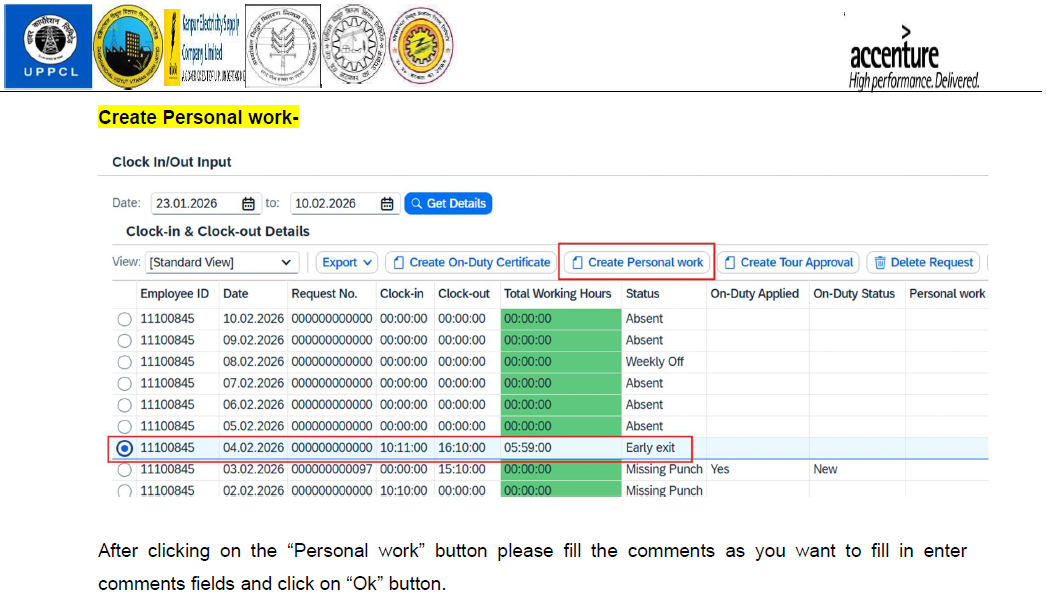1046x612 pixels.
Task: Click the Accenture logo
Action: (x=913, y=60)
